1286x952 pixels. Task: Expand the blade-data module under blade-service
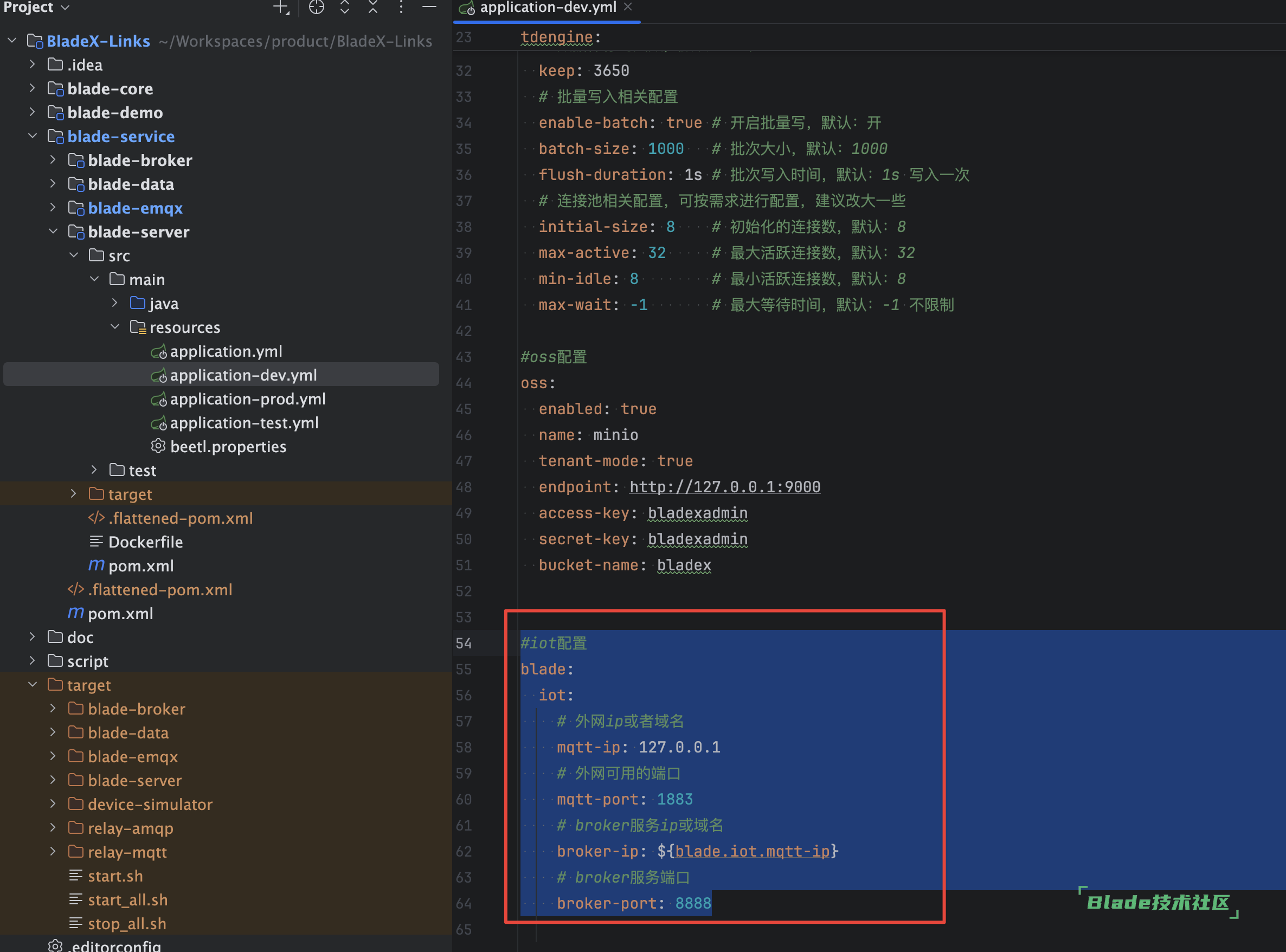53,183
